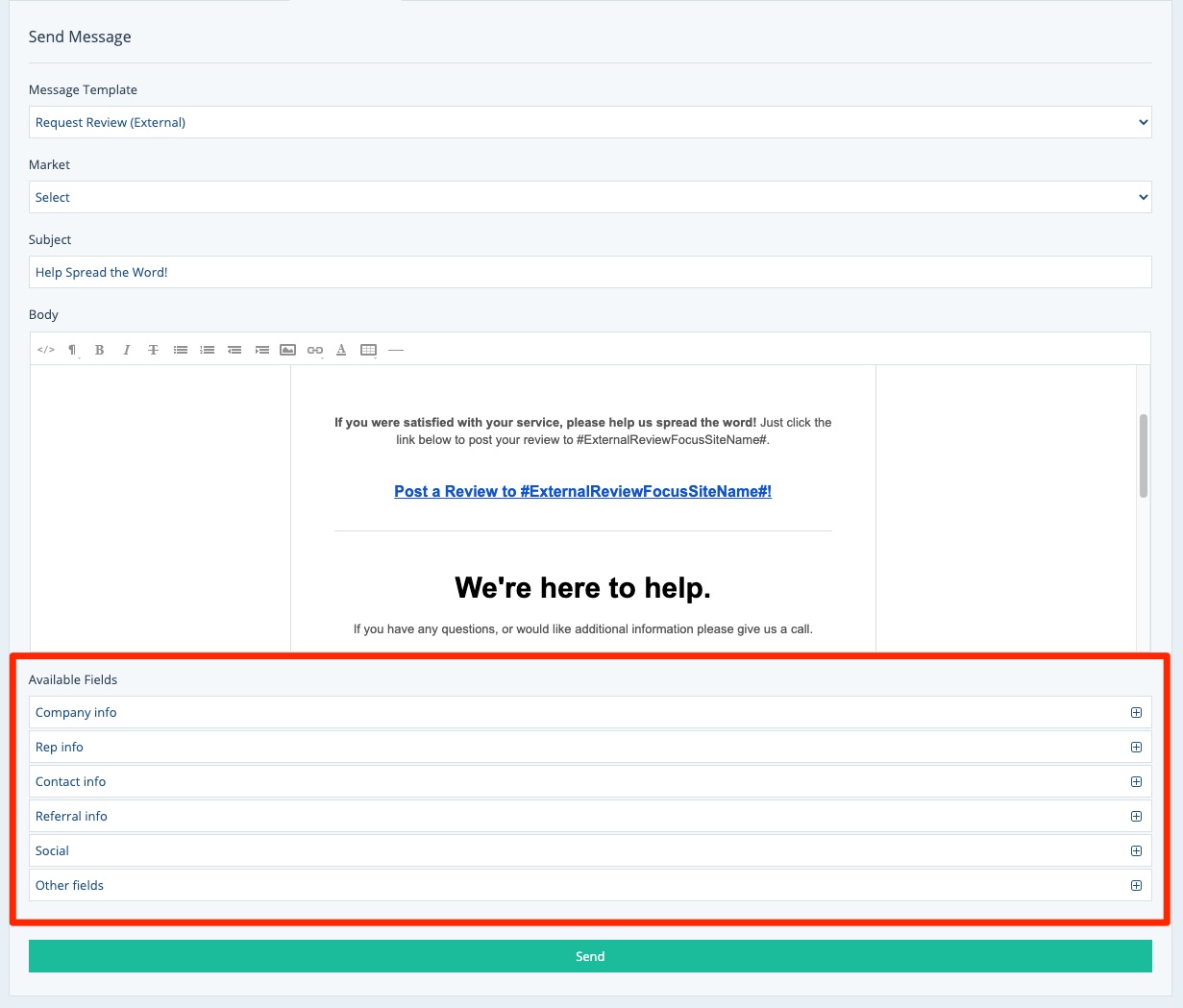Open the insert link menu
The image size is (1183, 1008).
314,350
